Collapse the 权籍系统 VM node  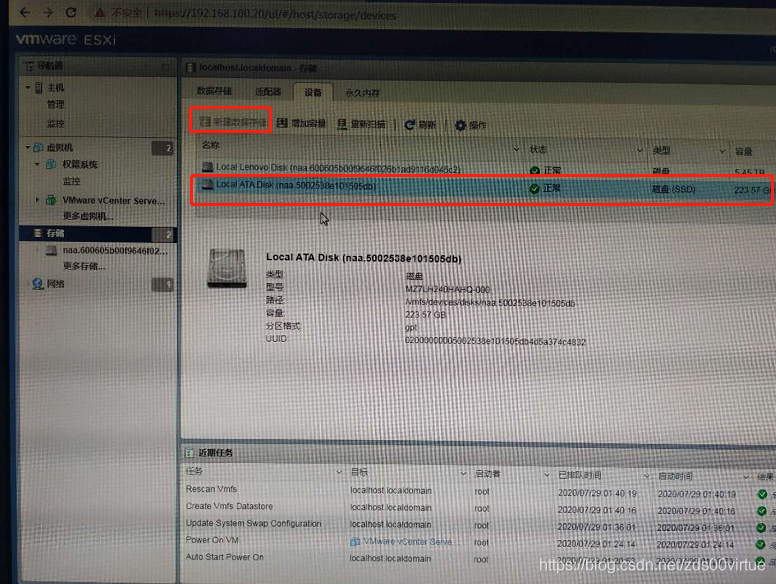pos(37,164)
